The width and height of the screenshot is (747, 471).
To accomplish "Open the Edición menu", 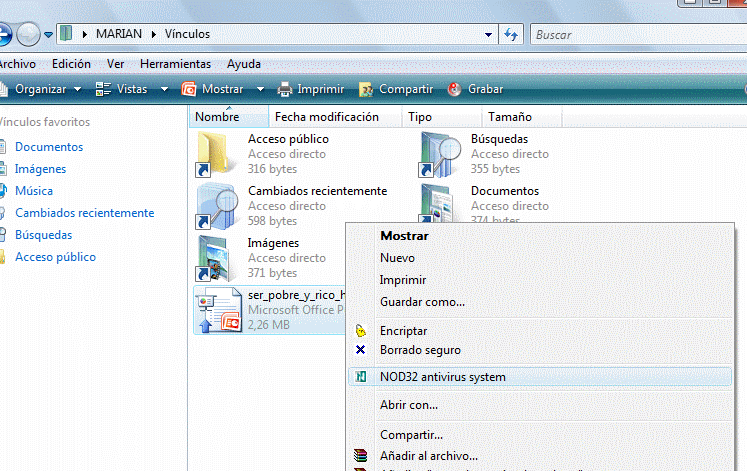I will click(71, 64).
